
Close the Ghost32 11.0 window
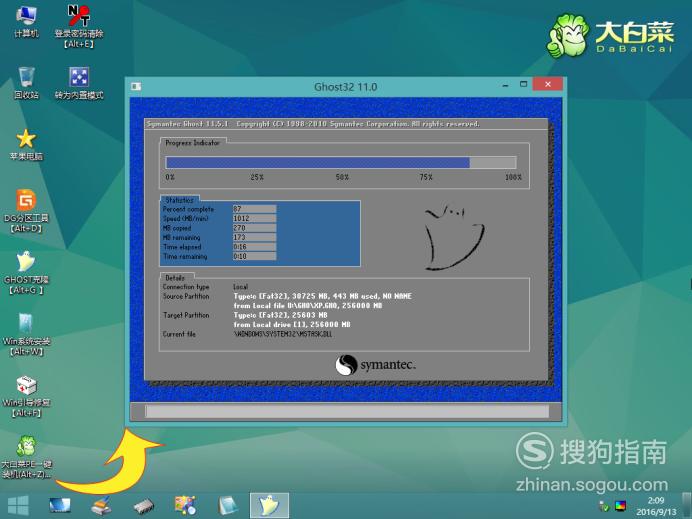[x=548, y=84]
